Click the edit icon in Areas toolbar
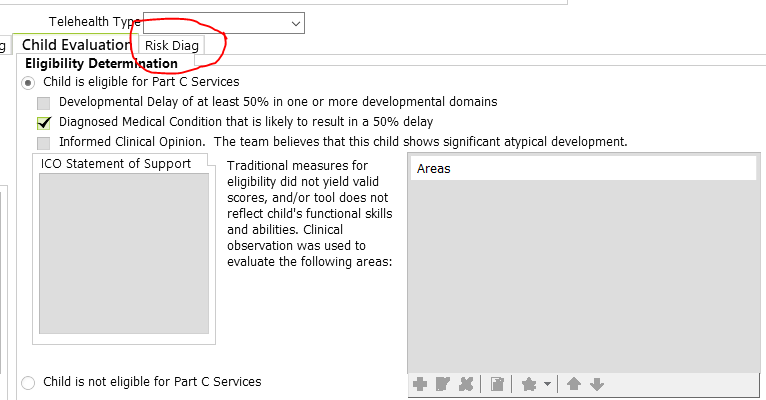Viewport: 766px width, 400px height. [x=443, y=384]
